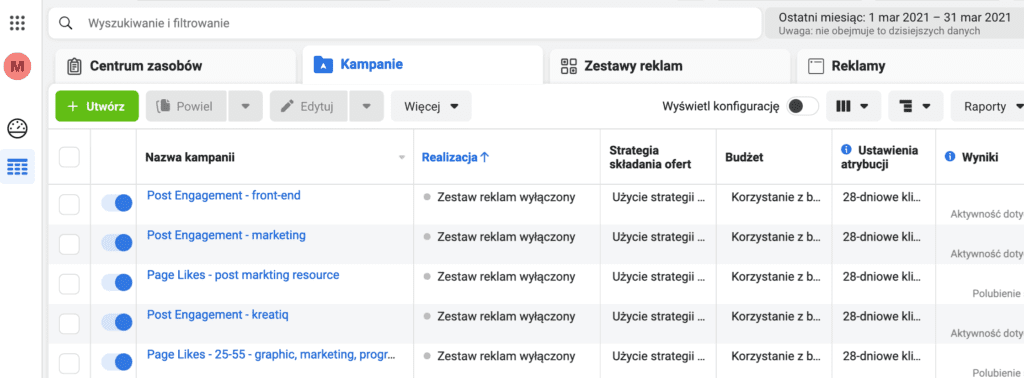Open the nine-dot apps grid menu
This screenshot has width=1024, height=378.
pos(18,23)
